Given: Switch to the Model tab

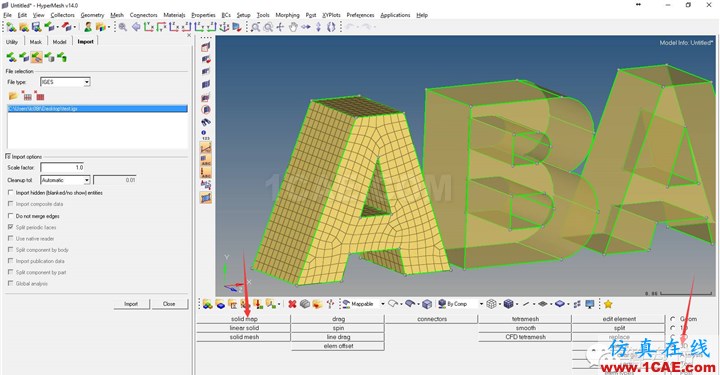Looking at the screenshot, I should [x=59, y=42].
